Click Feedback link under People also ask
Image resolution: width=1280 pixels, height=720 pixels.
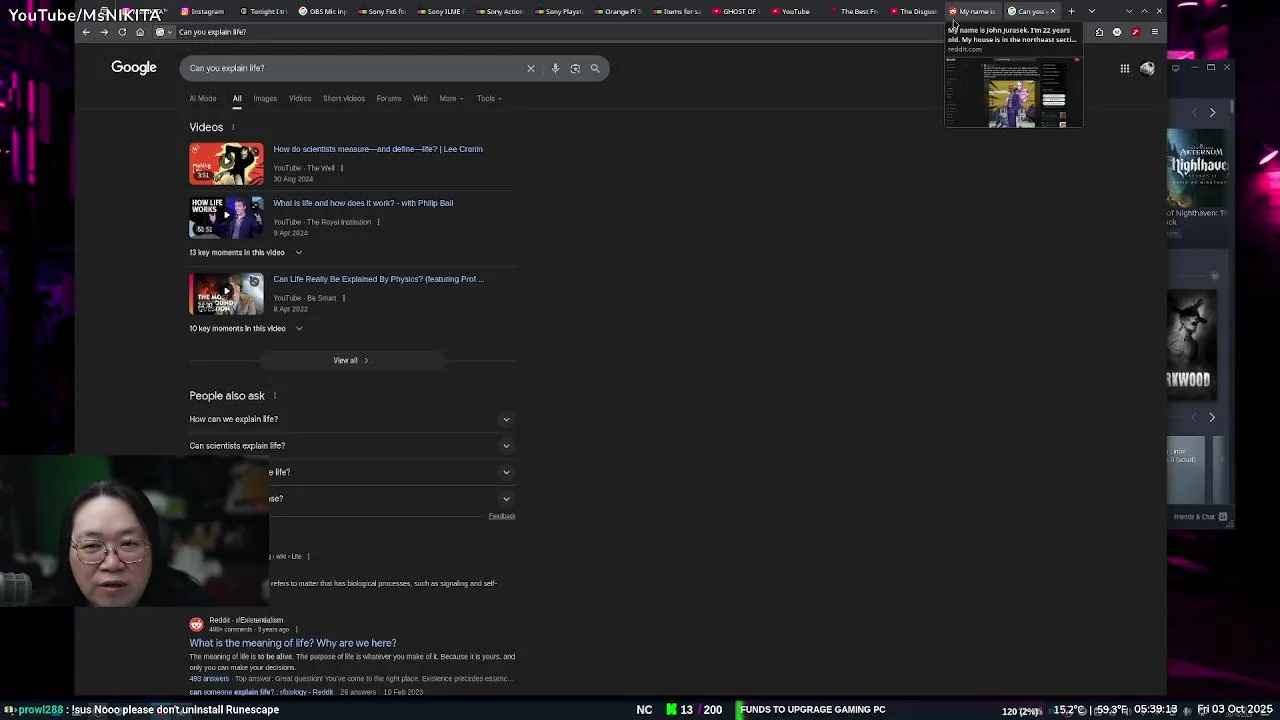pos(502,516)
